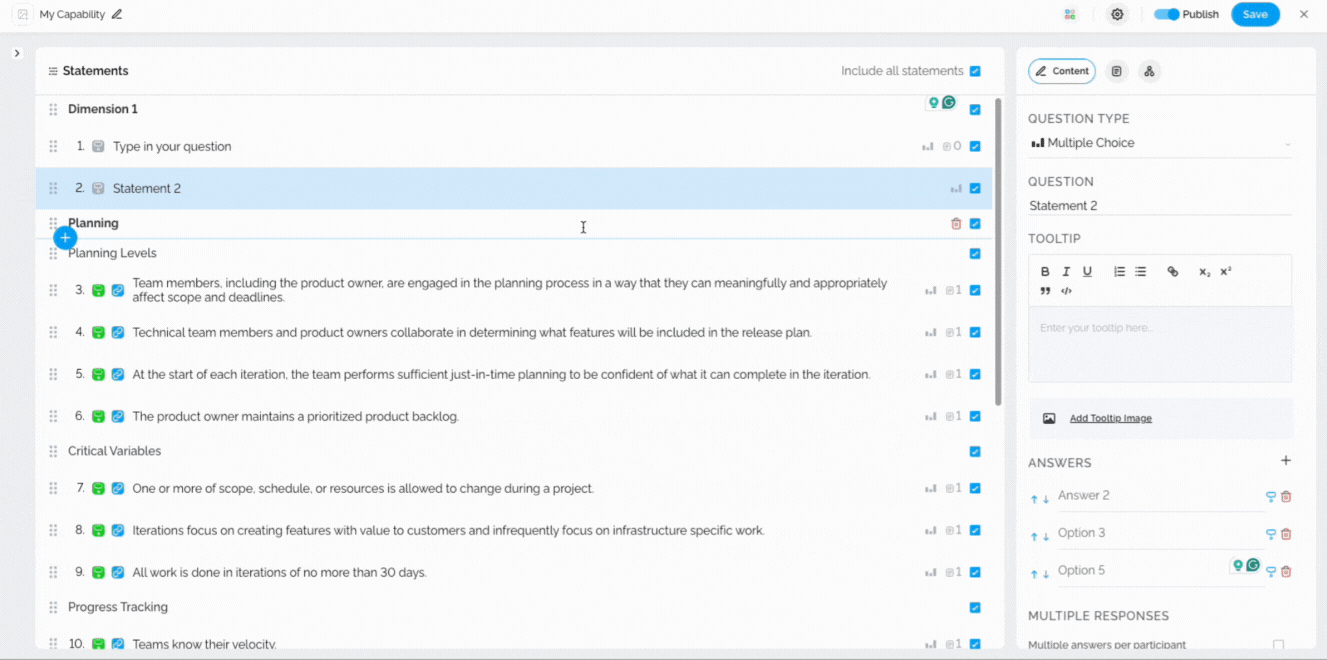
Task: Move Answer 2 down with arrow icon
Action: click(1046, 499)
